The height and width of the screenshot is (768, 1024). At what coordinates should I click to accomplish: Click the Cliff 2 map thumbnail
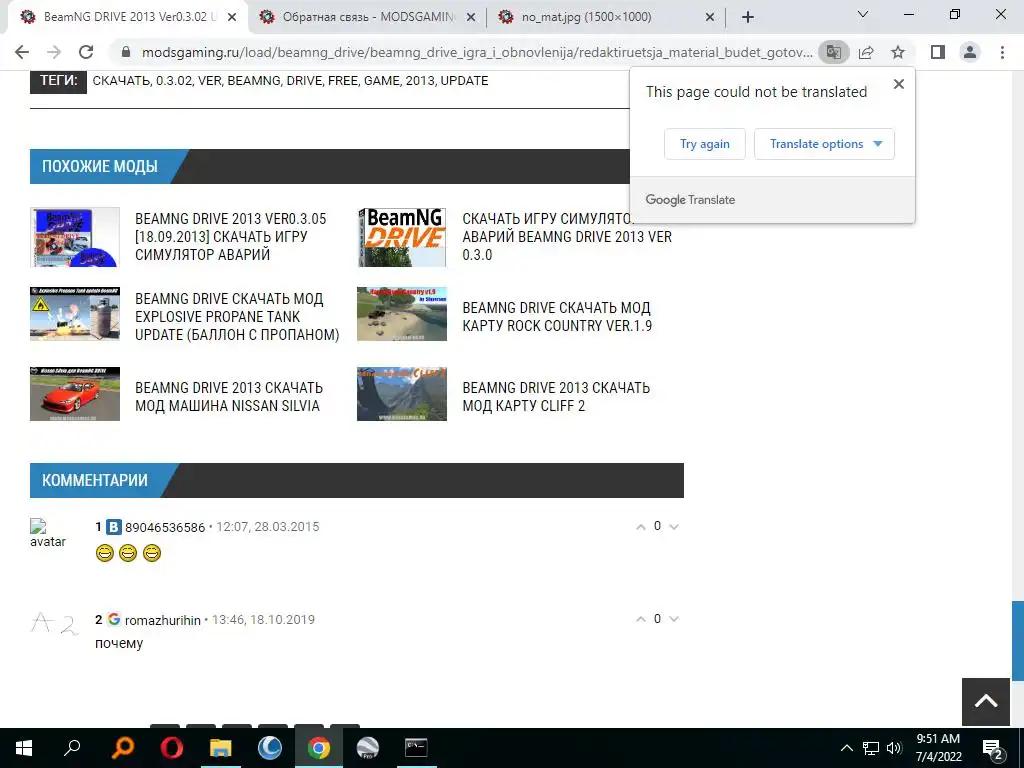tap(402, 394)
